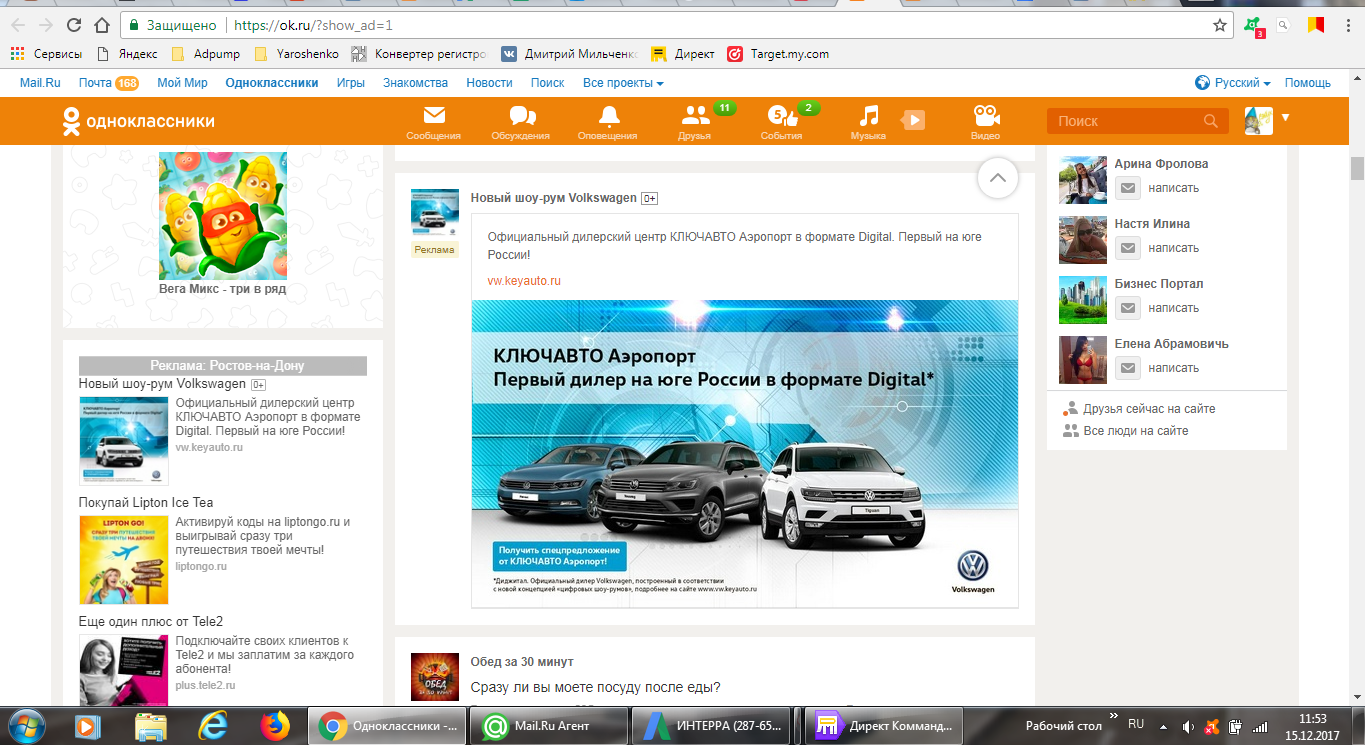Image resolution: width=1365 pixels, height=745 pixels.
Task: Open Сообщения envelope icon in orange bar
Action: click(x=434, y=116)
